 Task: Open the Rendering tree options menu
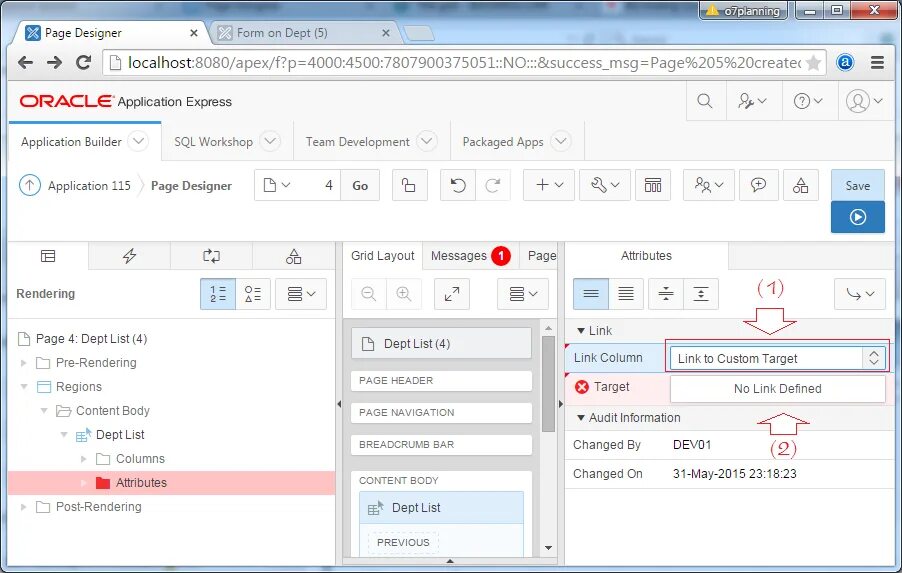pos(301,294)
